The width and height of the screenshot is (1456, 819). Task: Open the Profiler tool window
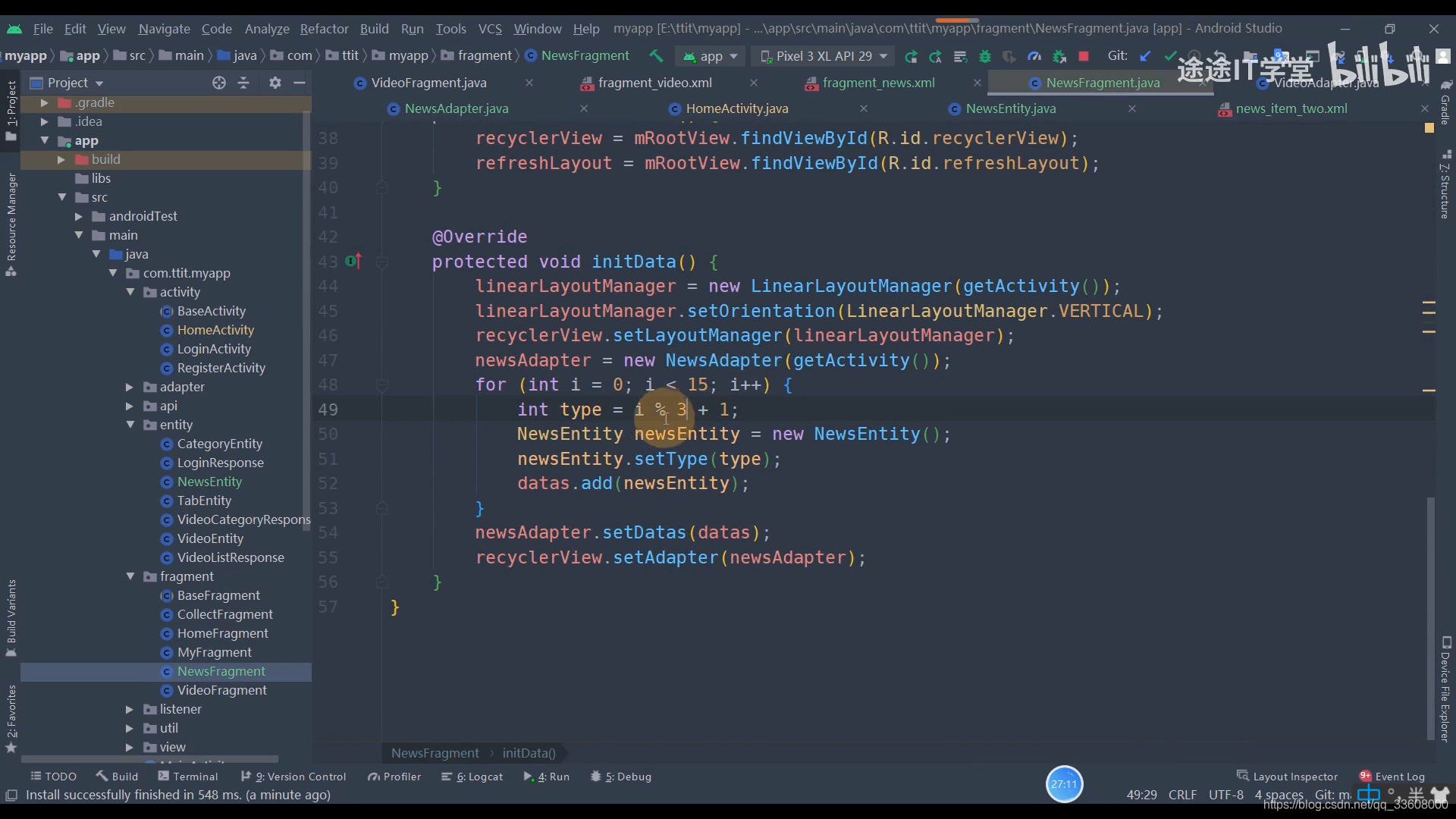point(394,777)
